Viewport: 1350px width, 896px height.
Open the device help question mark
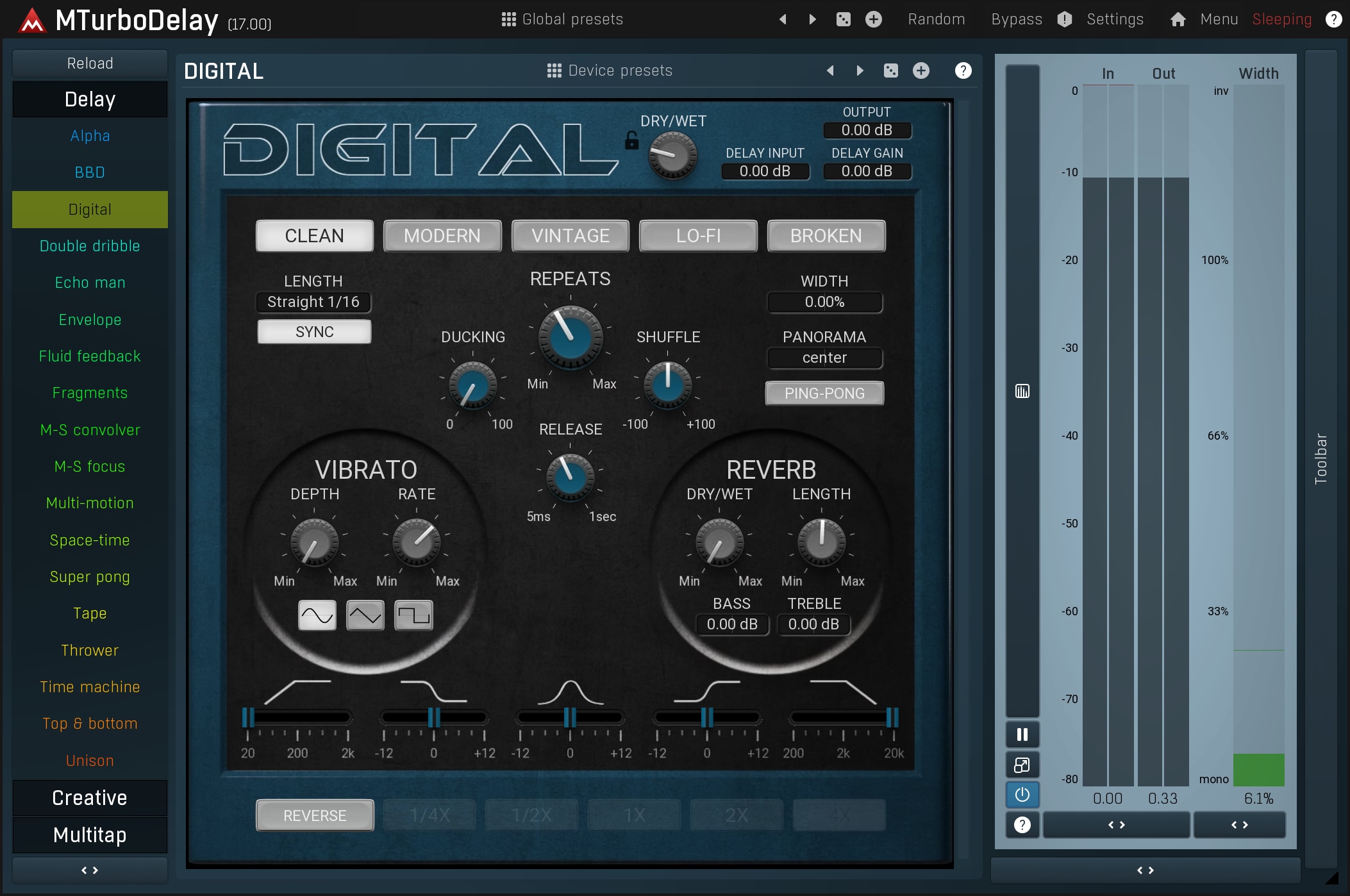(x=963, y=71)
